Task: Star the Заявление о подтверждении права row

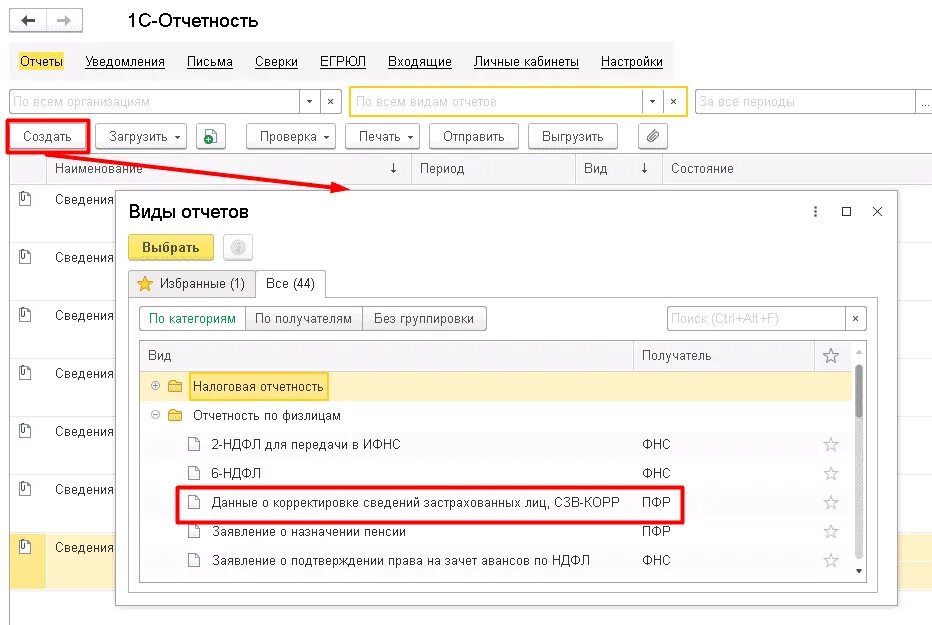Action: pyautogui.click(x=830, y=560)
